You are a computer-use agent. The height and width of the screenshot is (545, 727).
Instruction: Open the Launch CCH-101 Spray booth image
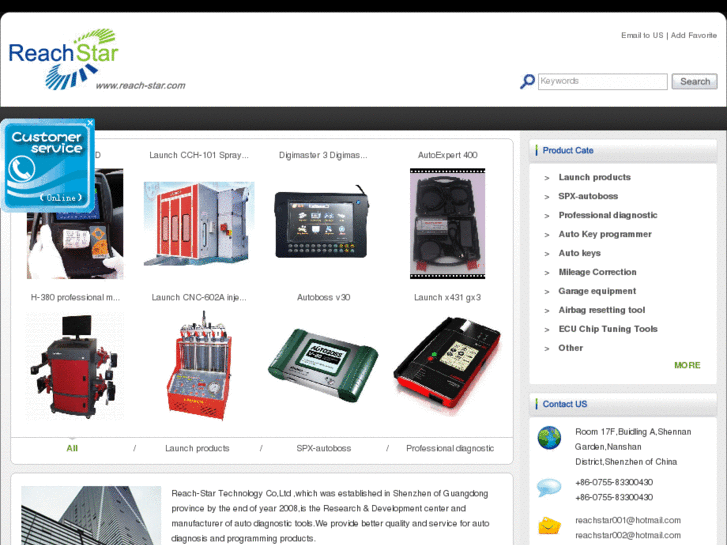(199, 224)
